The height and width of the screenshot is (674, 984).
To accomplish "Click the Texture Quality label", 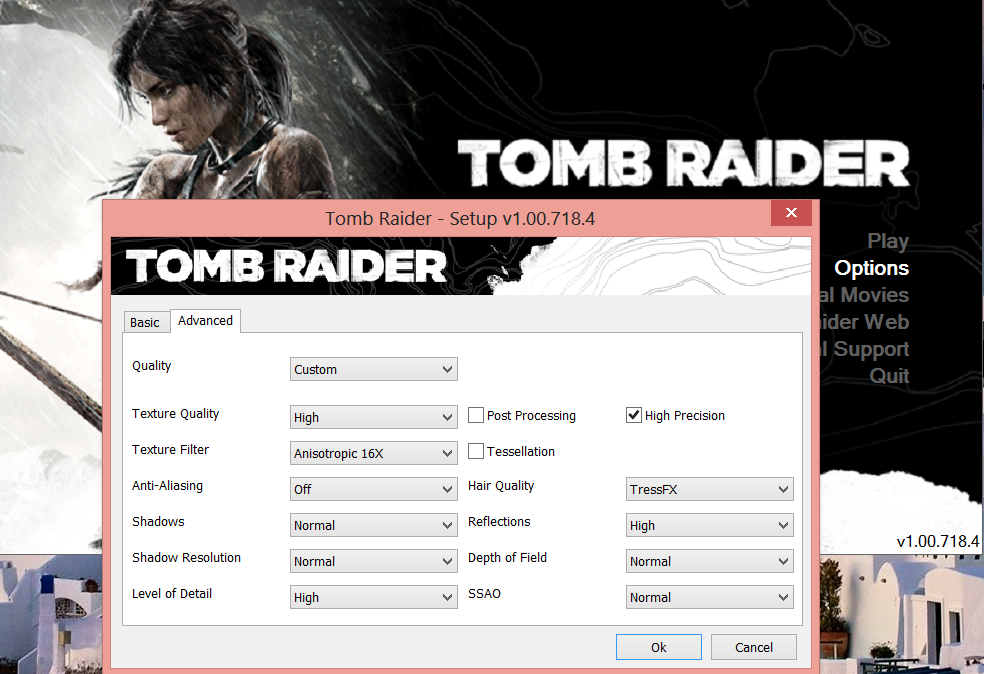I will pyautogui.click(x=176, y=414).
